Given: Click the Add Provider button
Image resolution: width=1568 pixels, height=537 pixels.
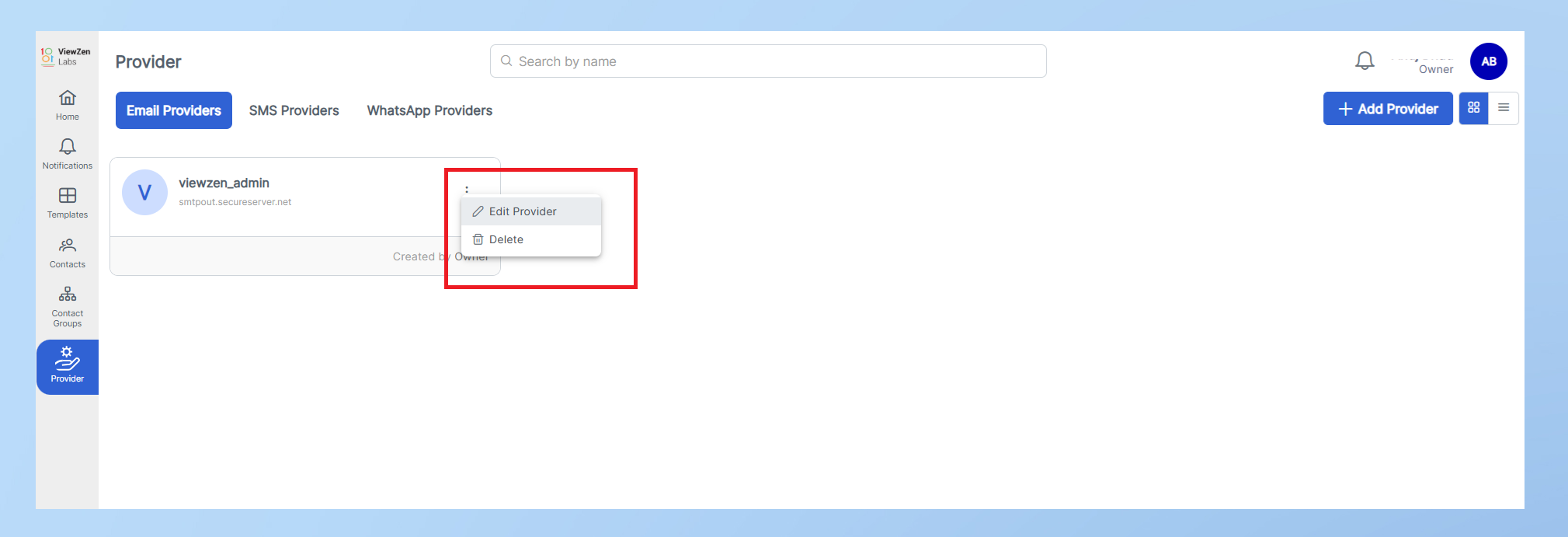Looking at the screenshot, I should [x=1387, y=109].
